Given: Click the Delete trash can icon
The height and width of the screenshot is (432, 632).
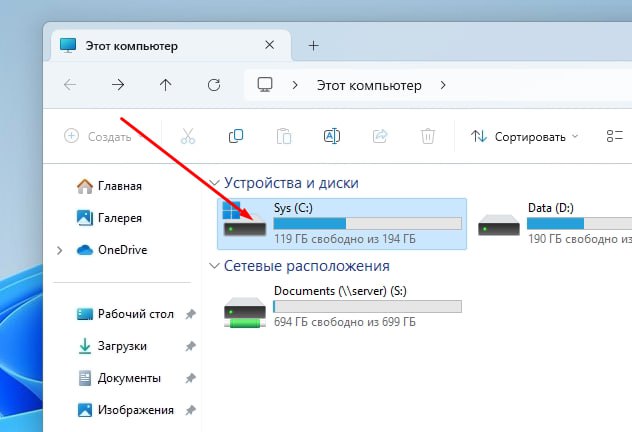Looking at the screenshot, I should coord(428,136).
